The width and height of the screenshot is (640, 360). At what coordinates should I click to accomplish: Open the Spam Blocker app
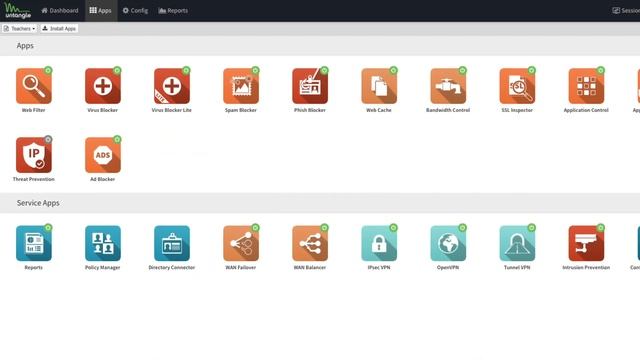pos(241,86)
